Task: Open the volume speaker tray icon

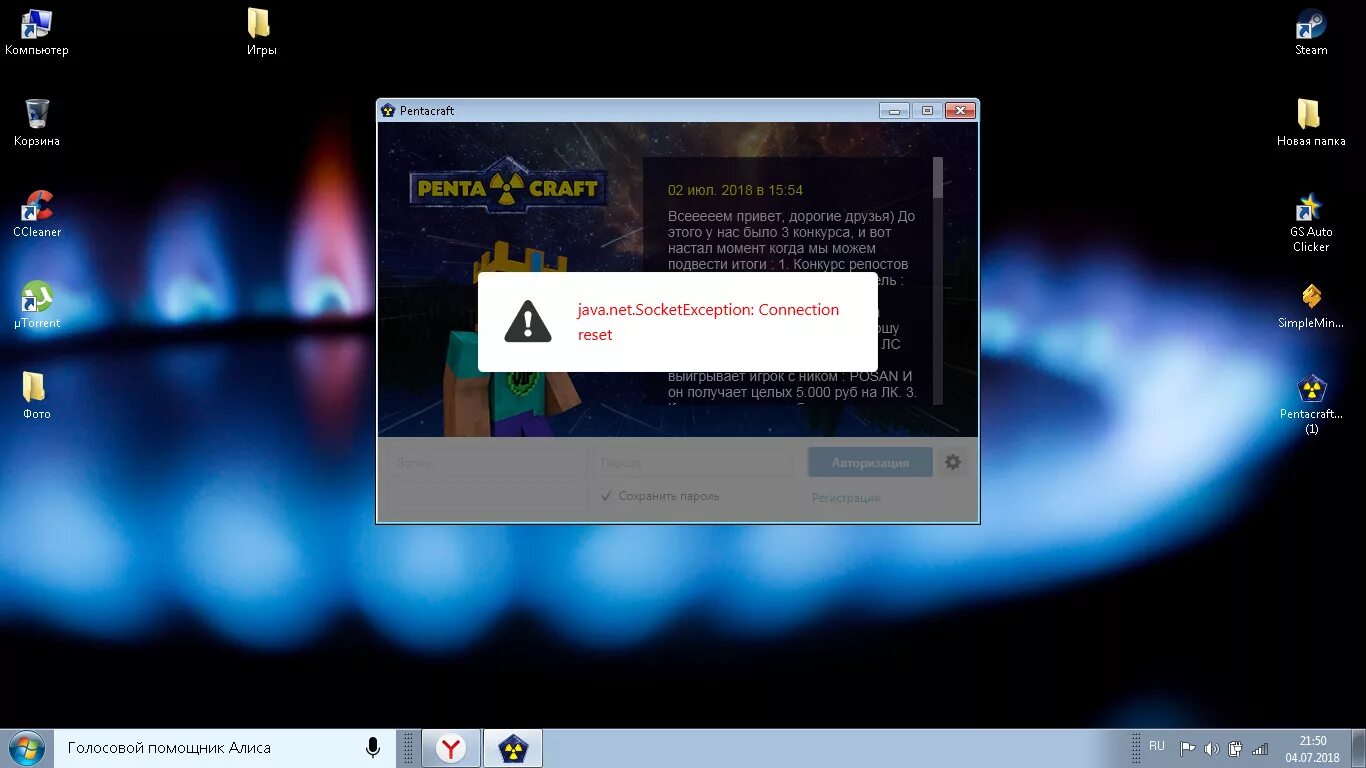Action: [1211, 748]
